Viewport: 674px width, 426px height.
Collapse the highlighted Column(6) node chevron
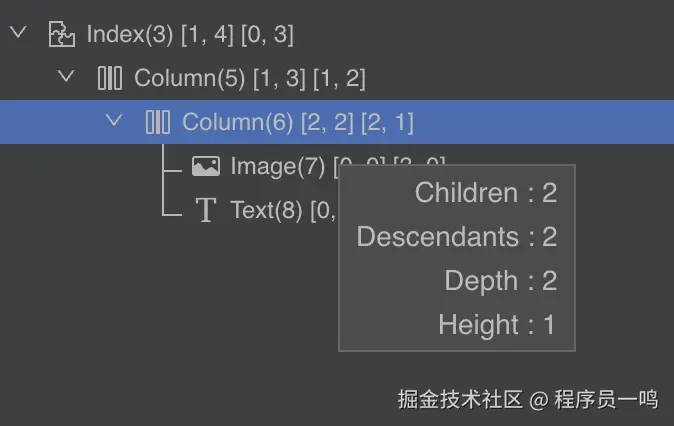[x=114, y=121]
